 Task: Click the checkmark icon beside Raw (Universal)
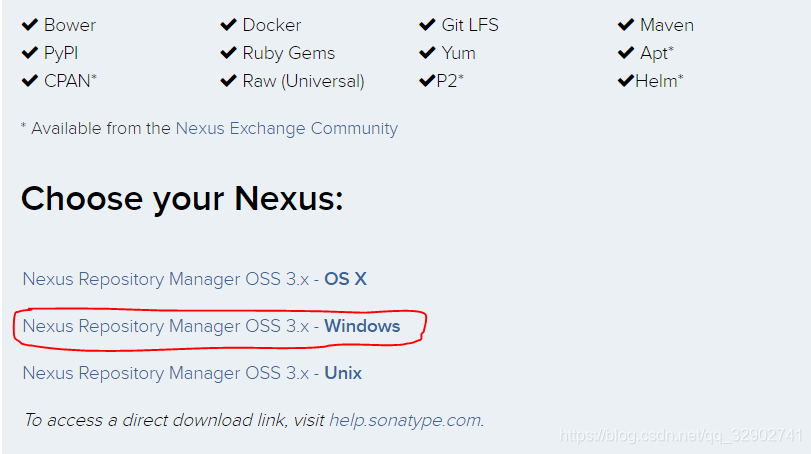click(x=229, y=80)
